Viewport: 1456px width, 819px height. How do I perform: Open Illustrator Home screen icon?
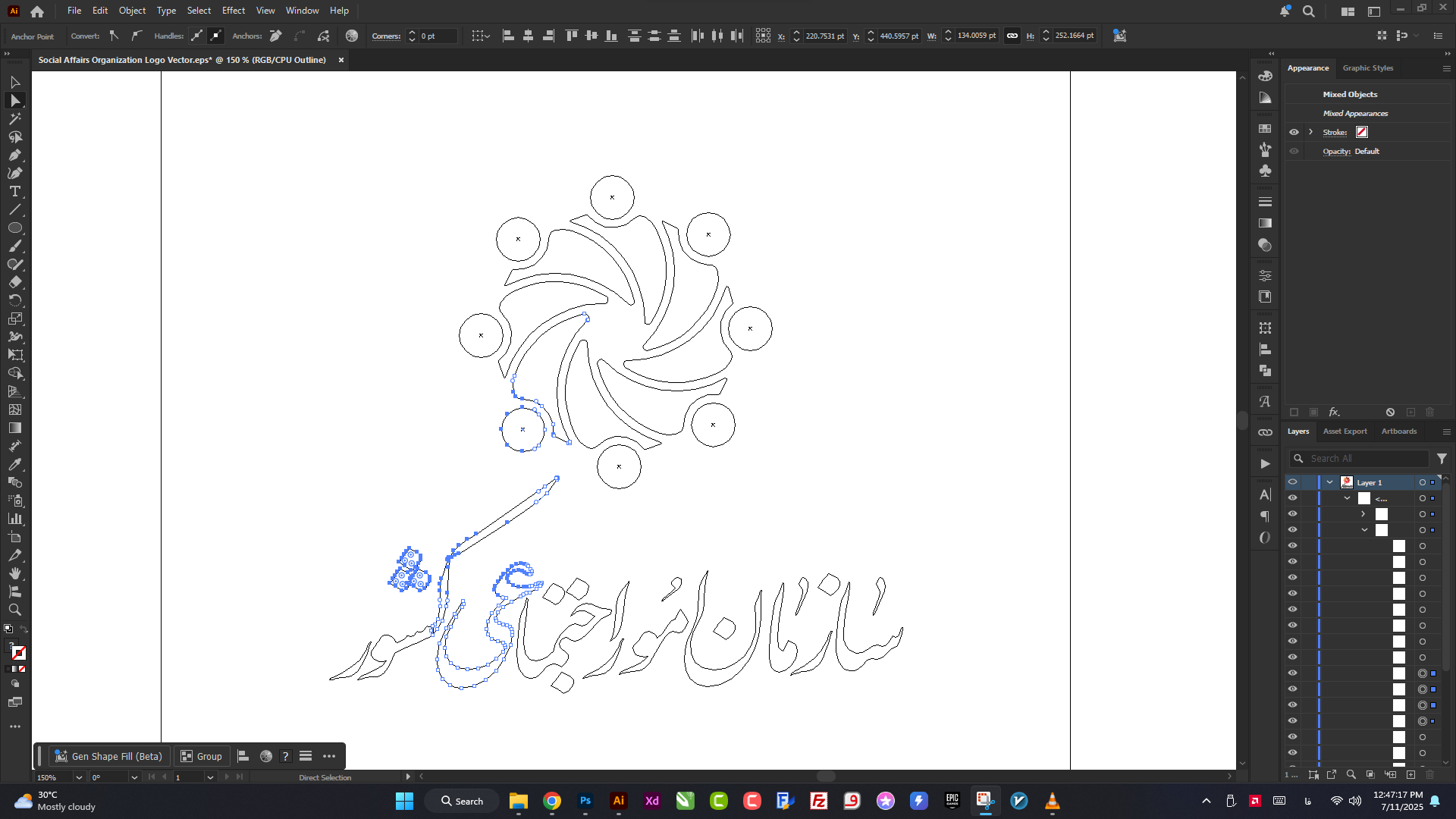37,11
